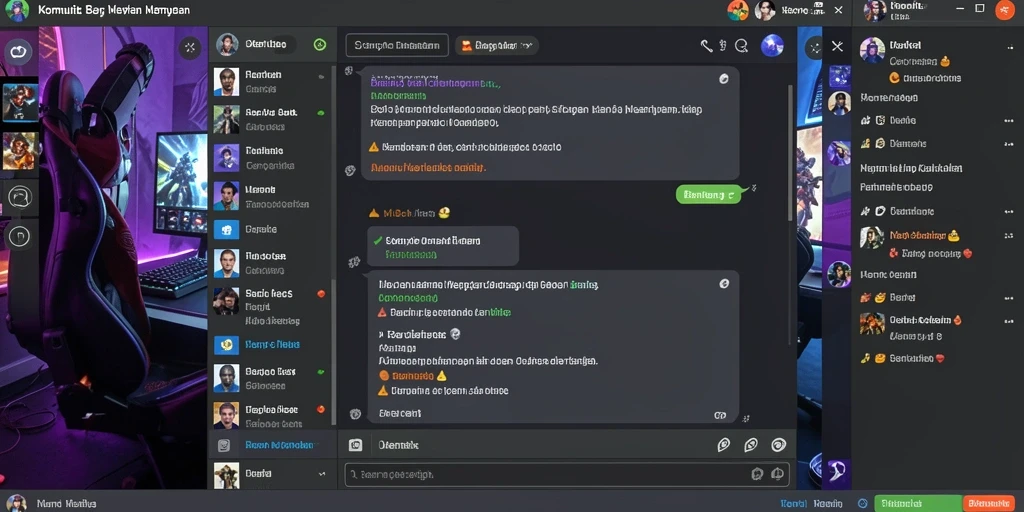Click the collapse-arrows icon over the gaming chair wallpaper
This screenshot has width=1024, height=512.
190,47
